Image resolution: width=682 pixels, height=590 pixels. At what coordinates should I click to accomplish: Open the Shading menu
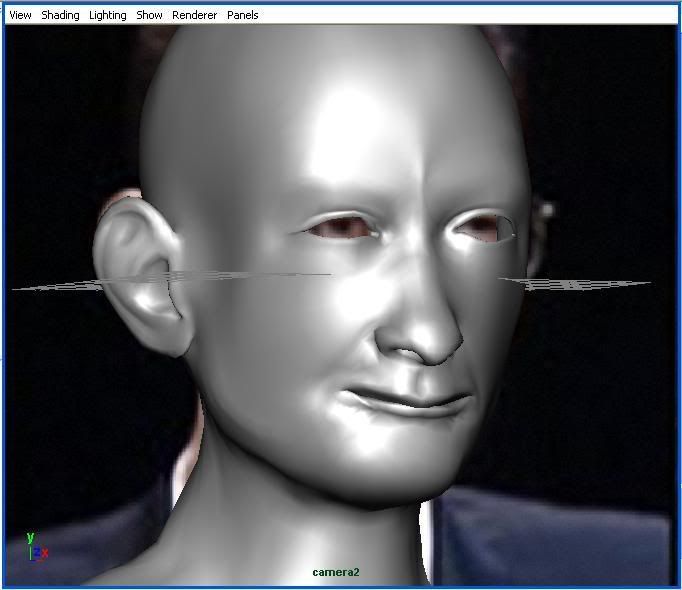60,15
